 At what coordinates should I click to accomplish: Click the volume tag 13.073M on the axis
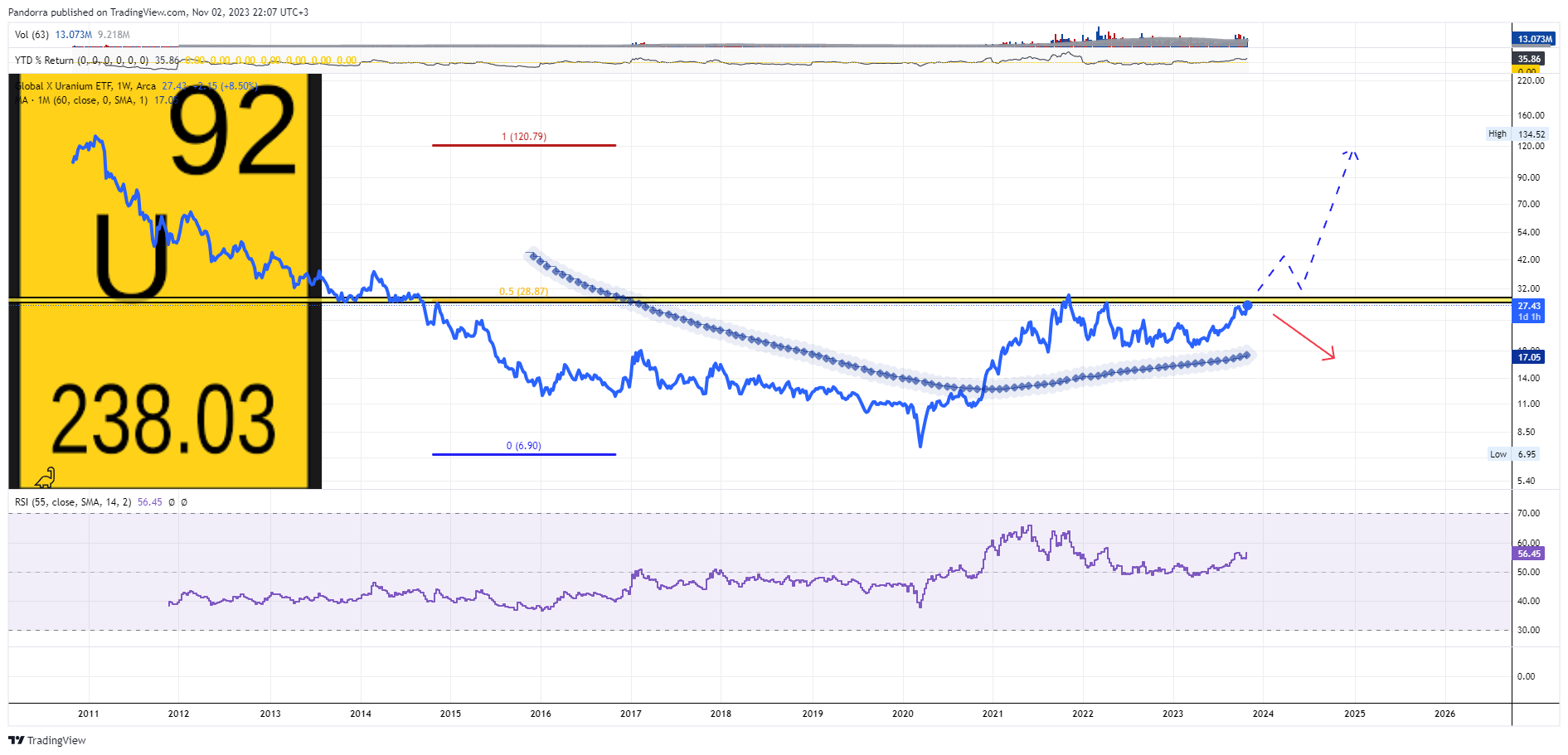click(1534, 39)
